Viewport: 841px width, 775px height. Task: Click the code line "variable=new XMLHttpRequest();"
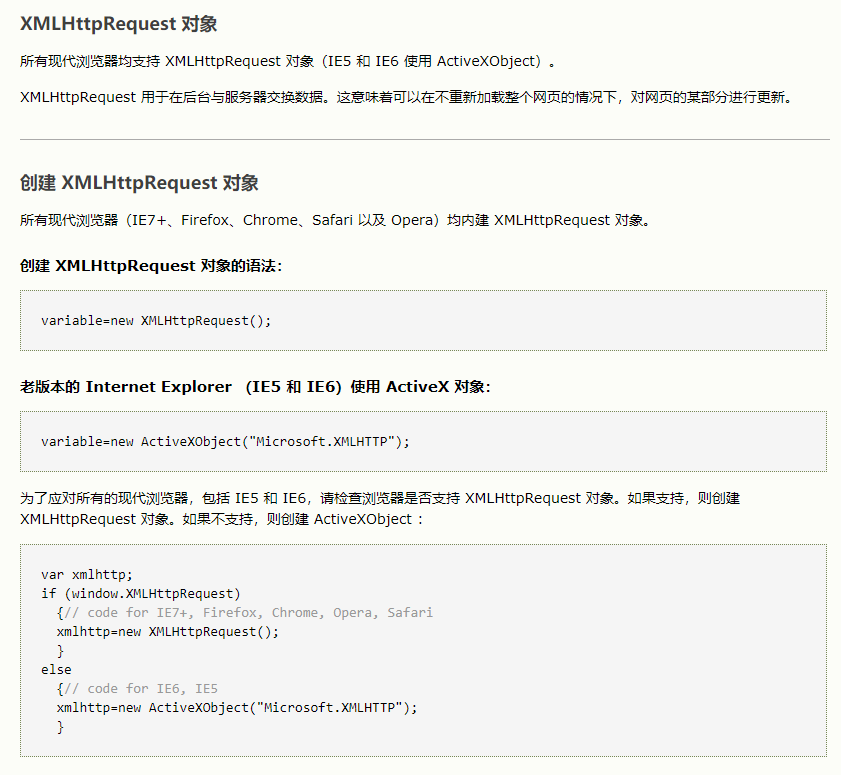point(156,321)
